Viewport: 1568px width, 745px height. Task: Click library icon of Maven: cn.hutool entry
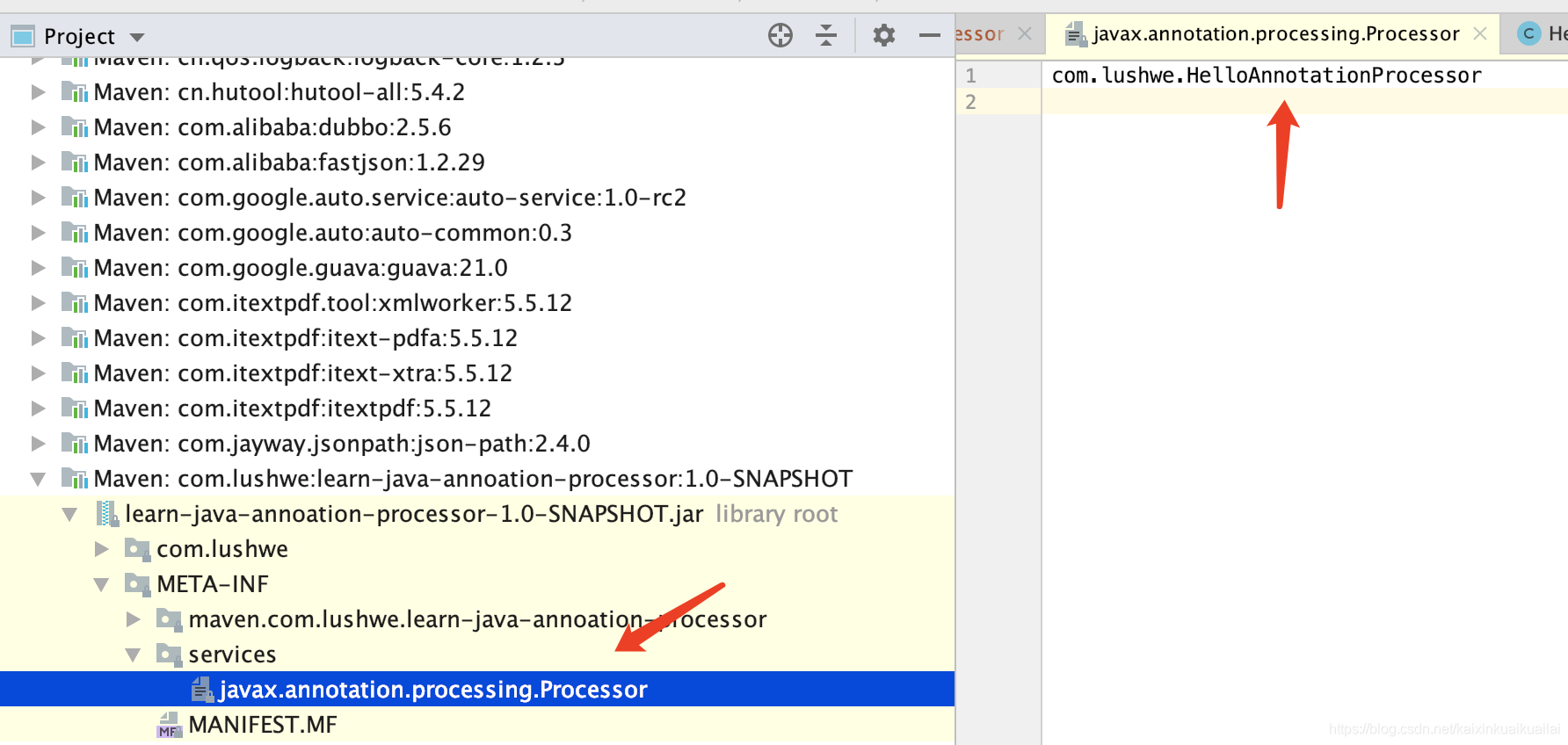point(75,92)
